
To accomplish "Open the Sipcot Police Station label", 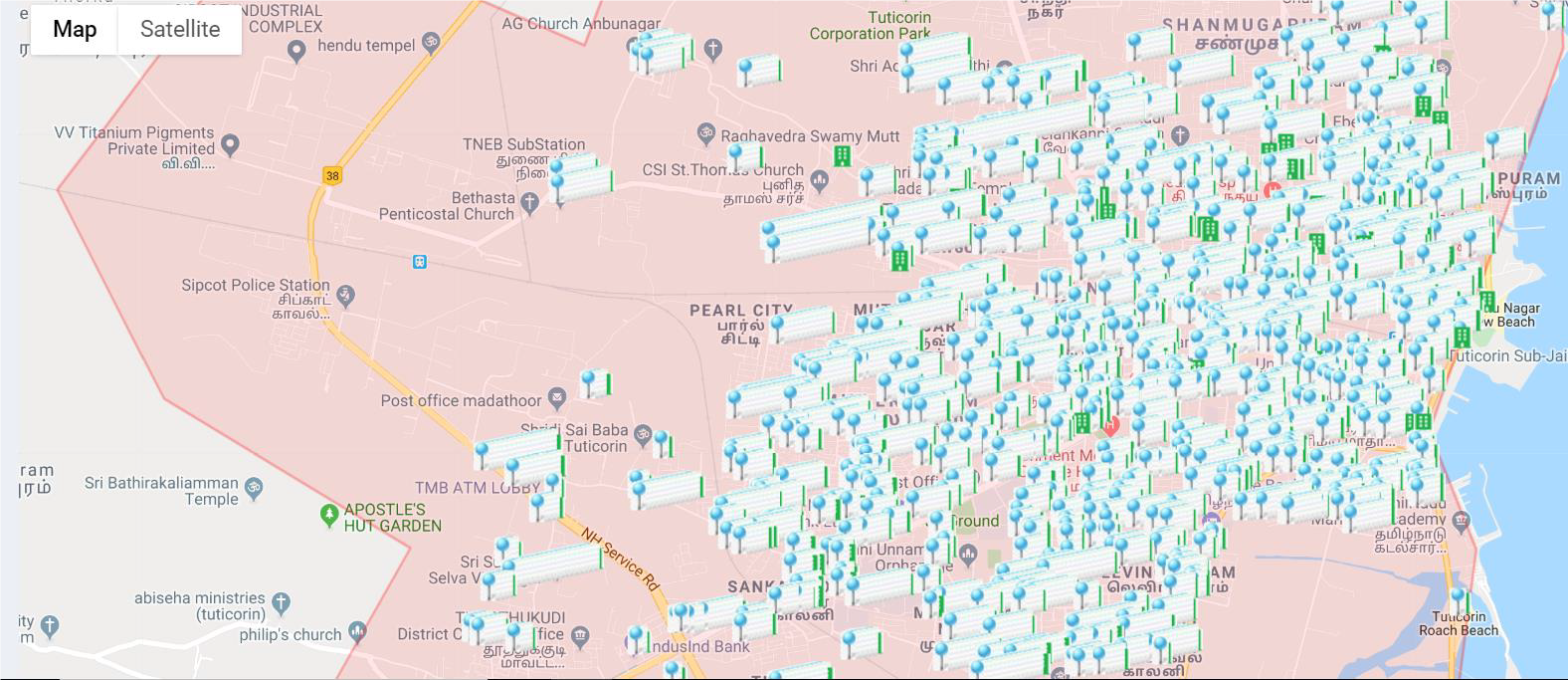I will (x=256, y=285).
